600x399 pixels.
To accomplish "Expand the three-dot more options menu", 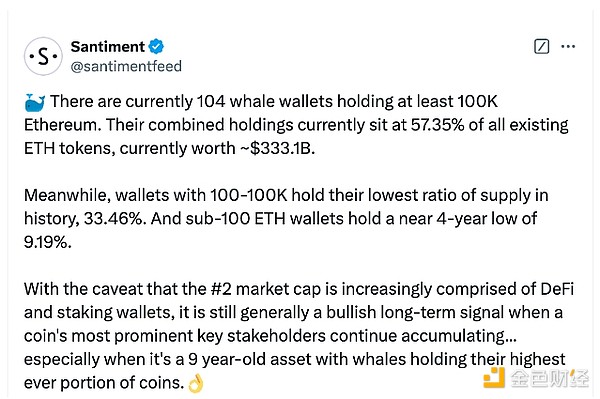I will pos(568,47).
